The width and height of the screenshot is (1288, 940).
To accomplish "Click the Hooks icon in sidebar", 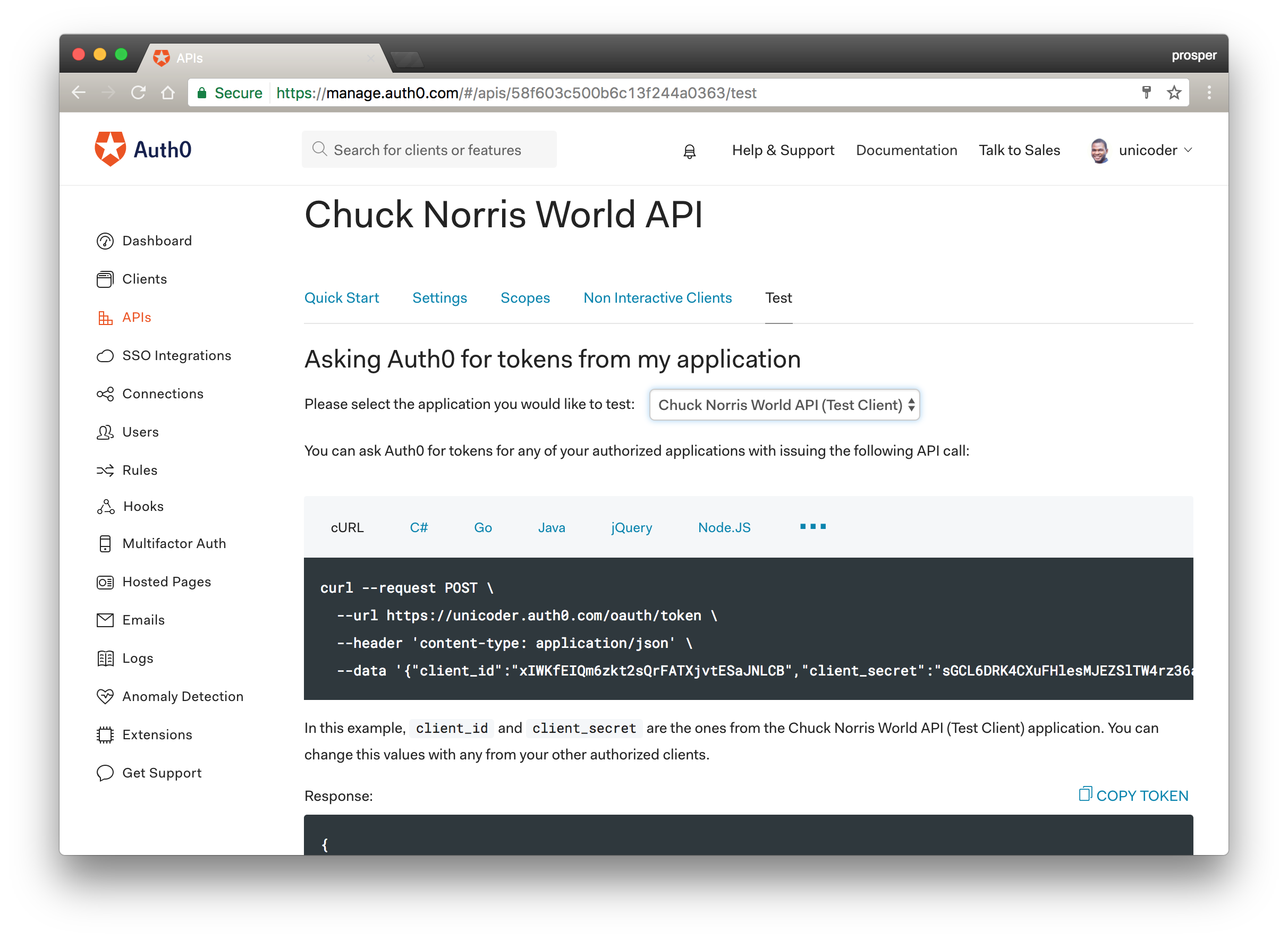I will tap(105, 507).
